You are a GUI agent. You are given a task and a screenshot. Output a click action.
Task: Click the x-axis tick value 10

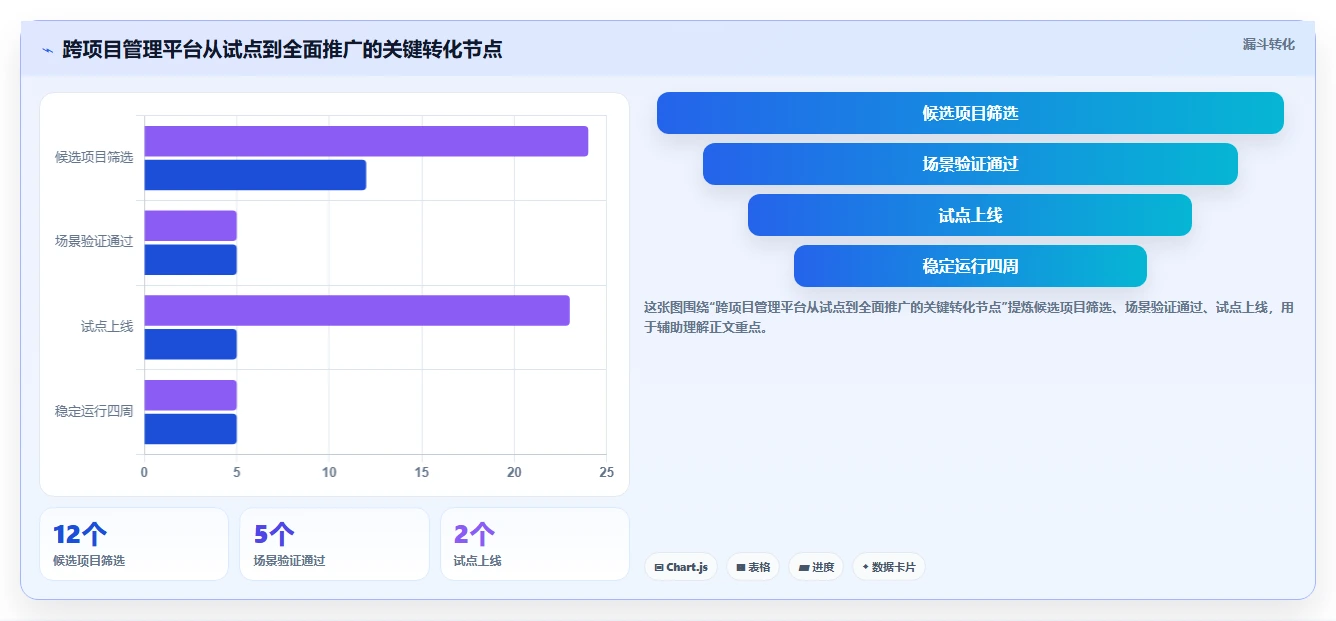[329, 472]
